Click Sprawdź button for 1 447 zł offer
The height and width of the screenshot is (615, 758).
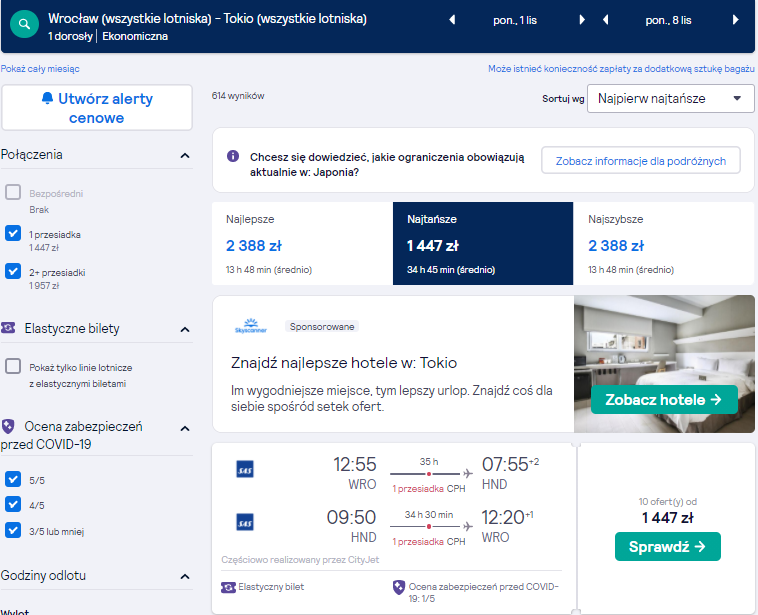point(668,547)
